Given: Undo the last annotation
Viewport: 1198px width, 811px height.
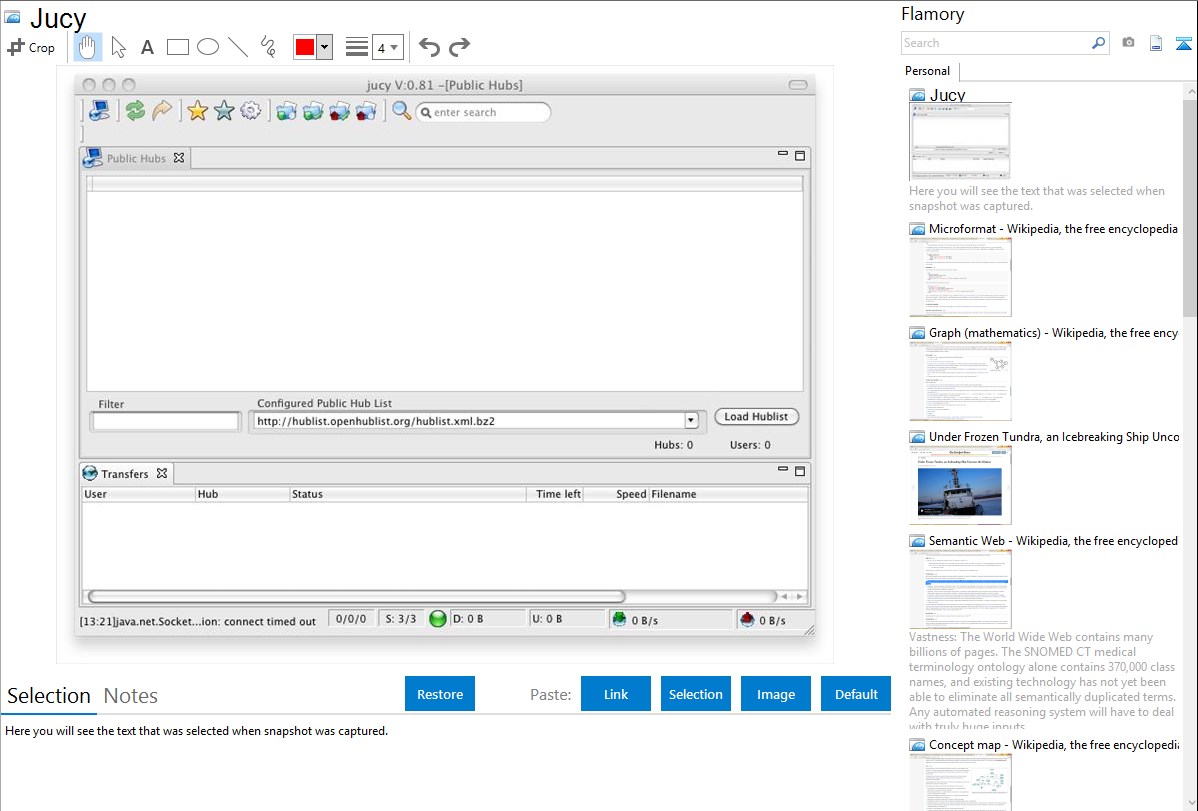Looking at the screenshot, I should tap(429, 47).
